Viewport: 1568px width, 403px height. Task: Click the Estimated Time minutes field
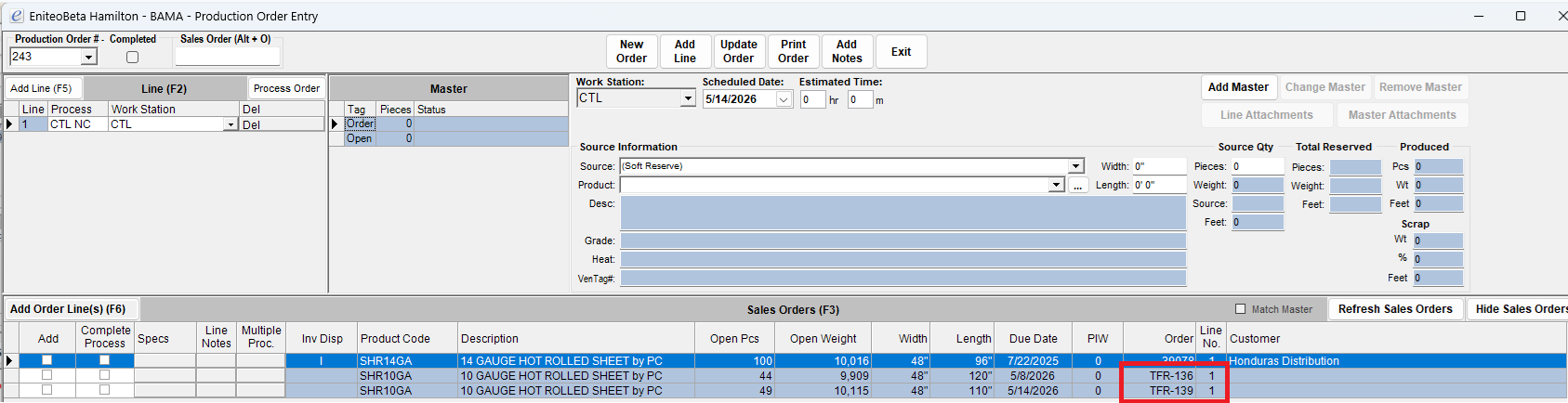point(860,99)
